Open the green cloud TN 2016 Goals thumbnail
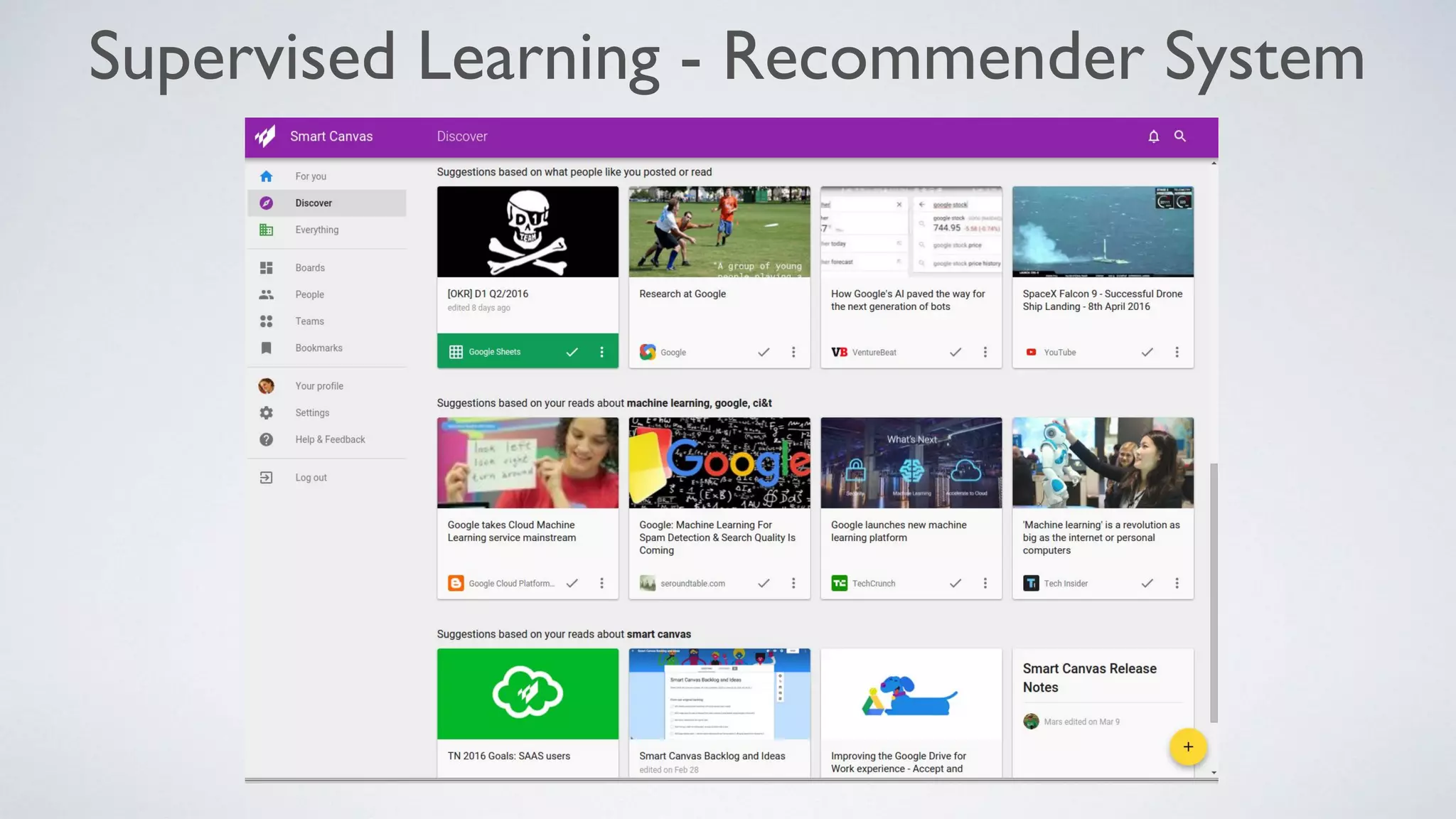This screenshot has height=819, width=1456. (x=528, y=694)
